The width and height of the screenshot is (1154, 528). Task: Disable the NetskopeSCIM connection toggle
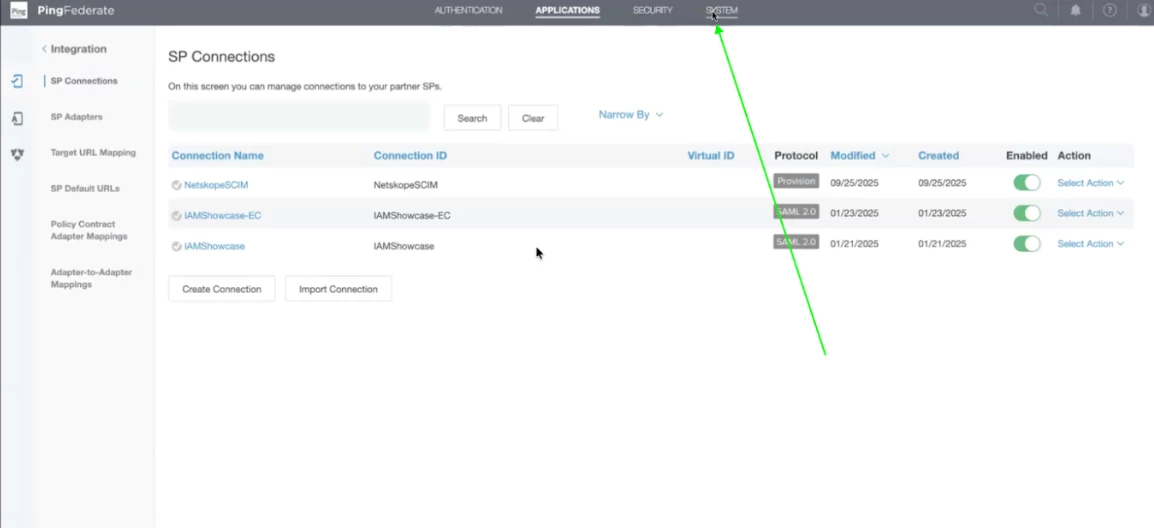1027,183
